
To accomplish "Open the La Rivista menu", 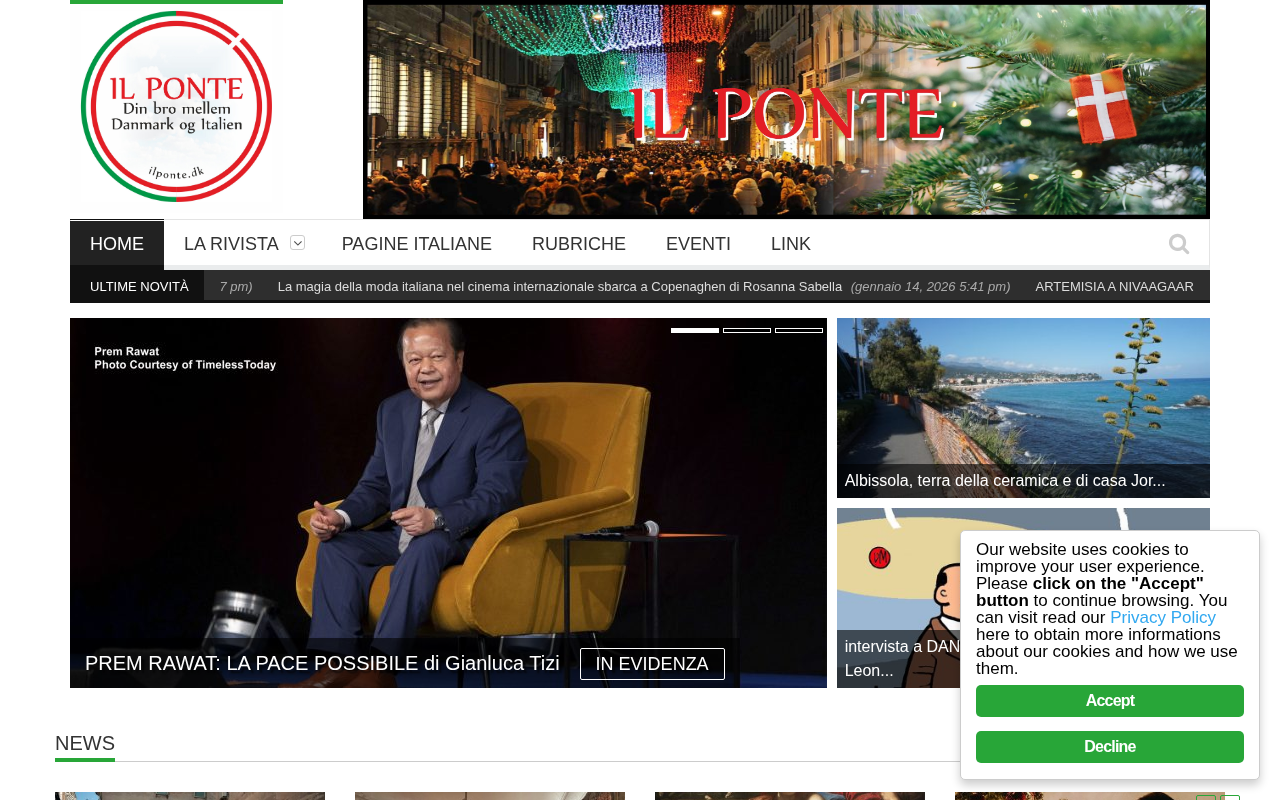I will (231, 244).
